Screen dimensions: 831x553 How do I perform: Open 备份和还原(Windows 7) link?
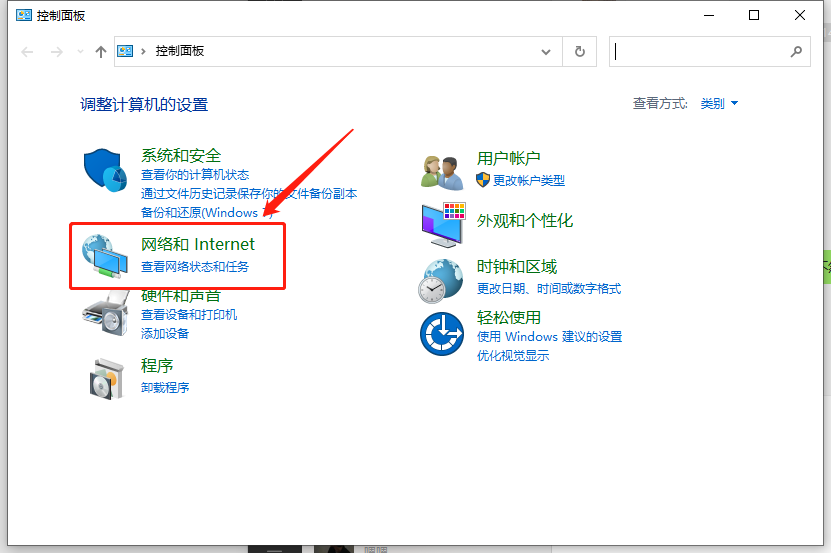click(206, 213)
